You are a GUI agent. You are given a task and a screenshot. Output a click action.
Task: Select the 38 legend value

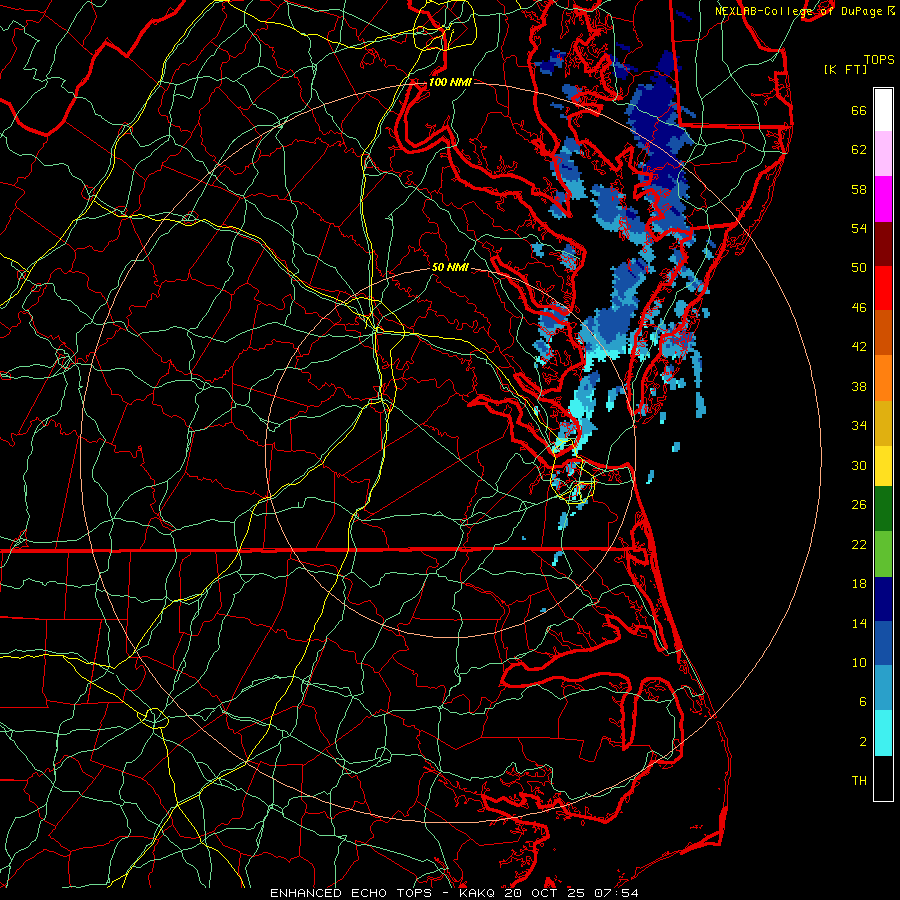(859, 387)
